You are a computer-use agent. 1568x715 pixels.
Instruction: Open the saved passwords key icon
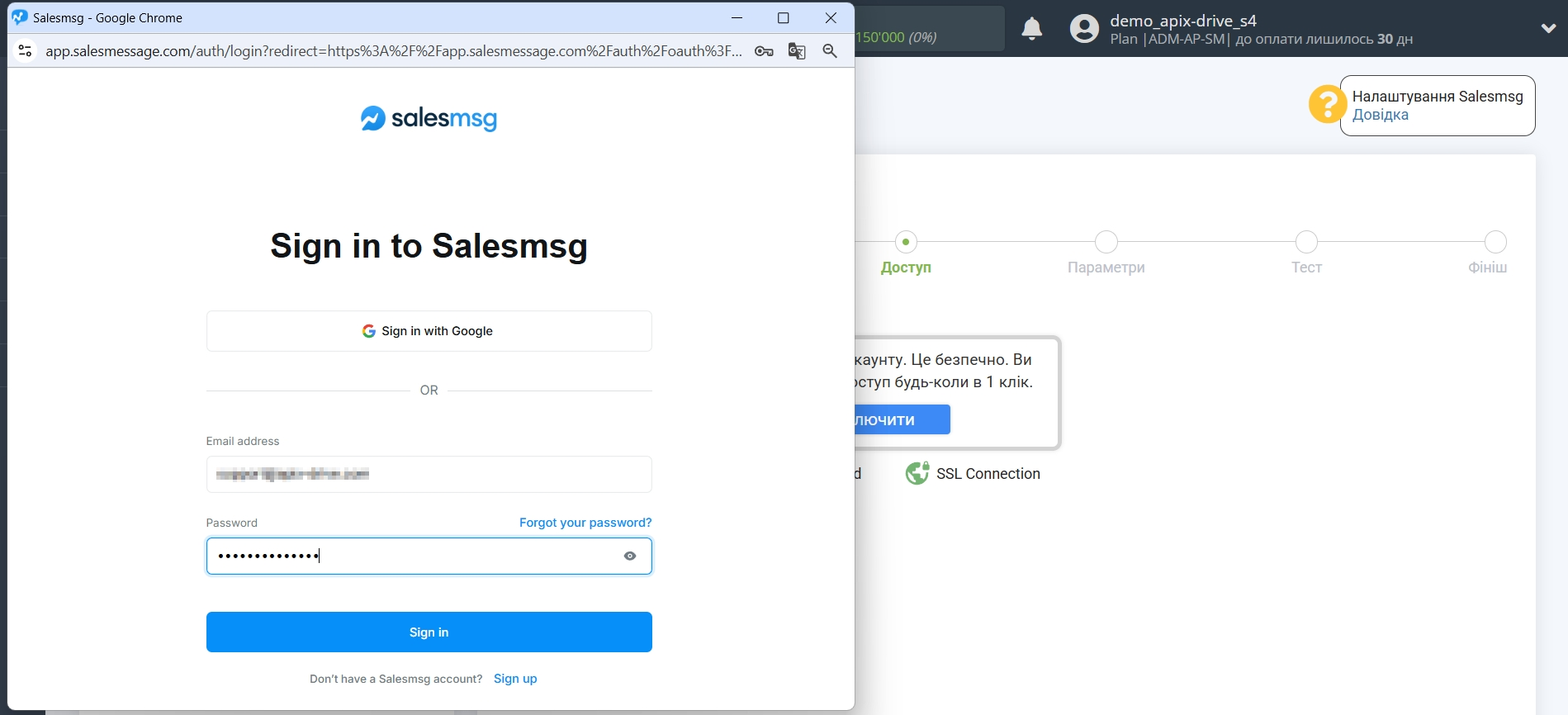point(764,51)
